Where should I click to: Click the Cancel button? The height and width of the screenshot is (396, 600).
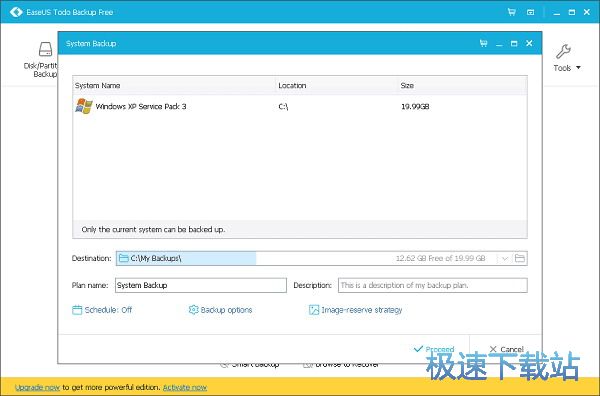(x=506, y=349)
